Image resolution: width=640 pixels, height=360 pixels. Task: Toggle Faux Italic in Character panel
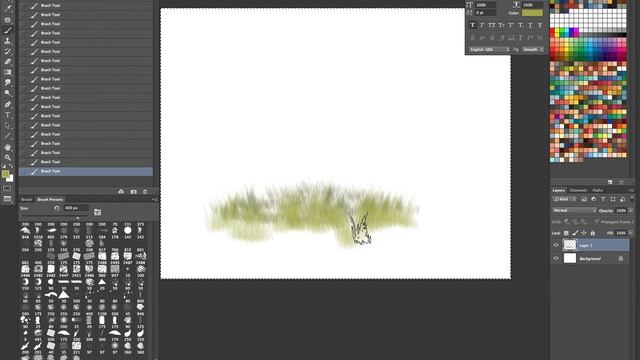click(482, 25)
